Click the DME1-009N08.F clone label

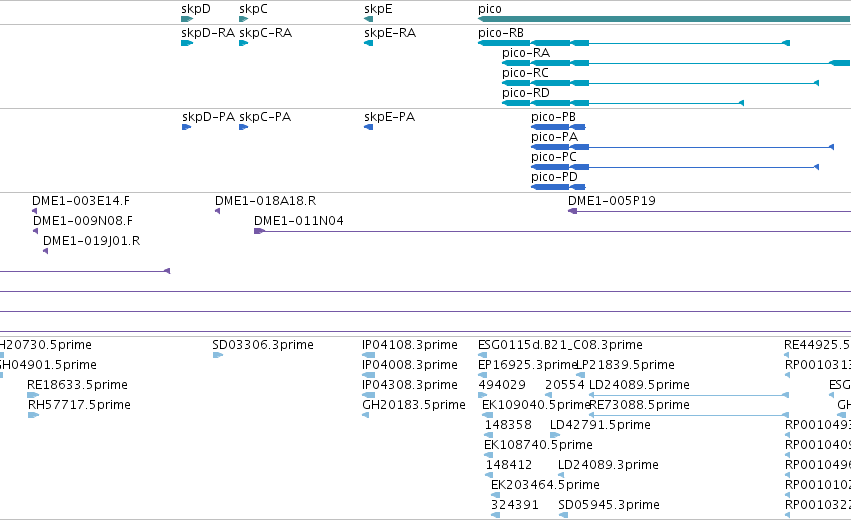pyautogui.click(x=82, y=221)
